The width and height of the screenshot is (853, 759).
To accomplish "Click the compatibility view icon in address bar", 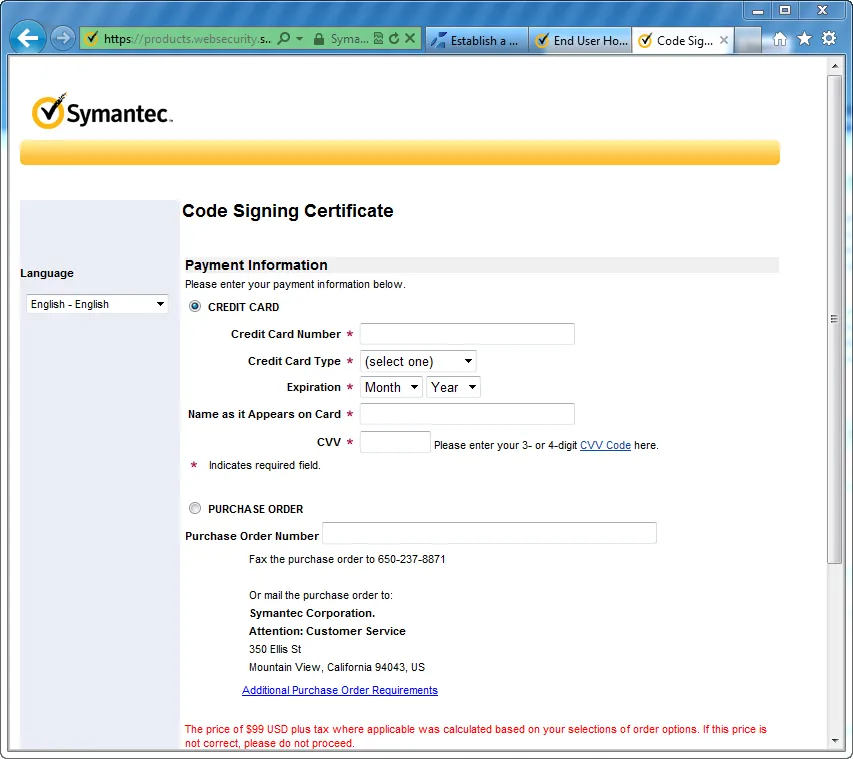I will 379,39.
